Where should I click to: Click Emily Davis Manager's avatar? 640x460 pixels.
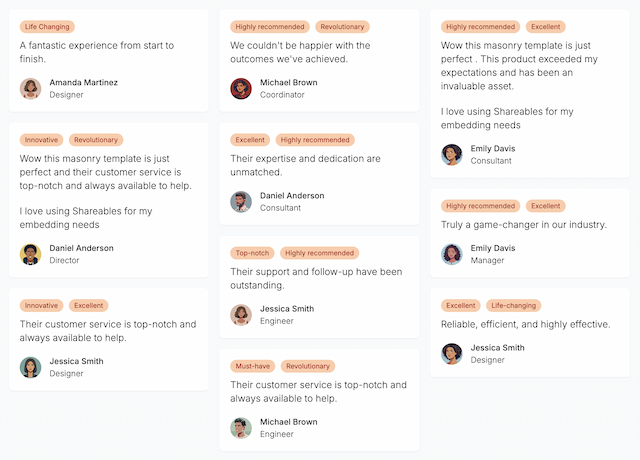tap(452, 254)
